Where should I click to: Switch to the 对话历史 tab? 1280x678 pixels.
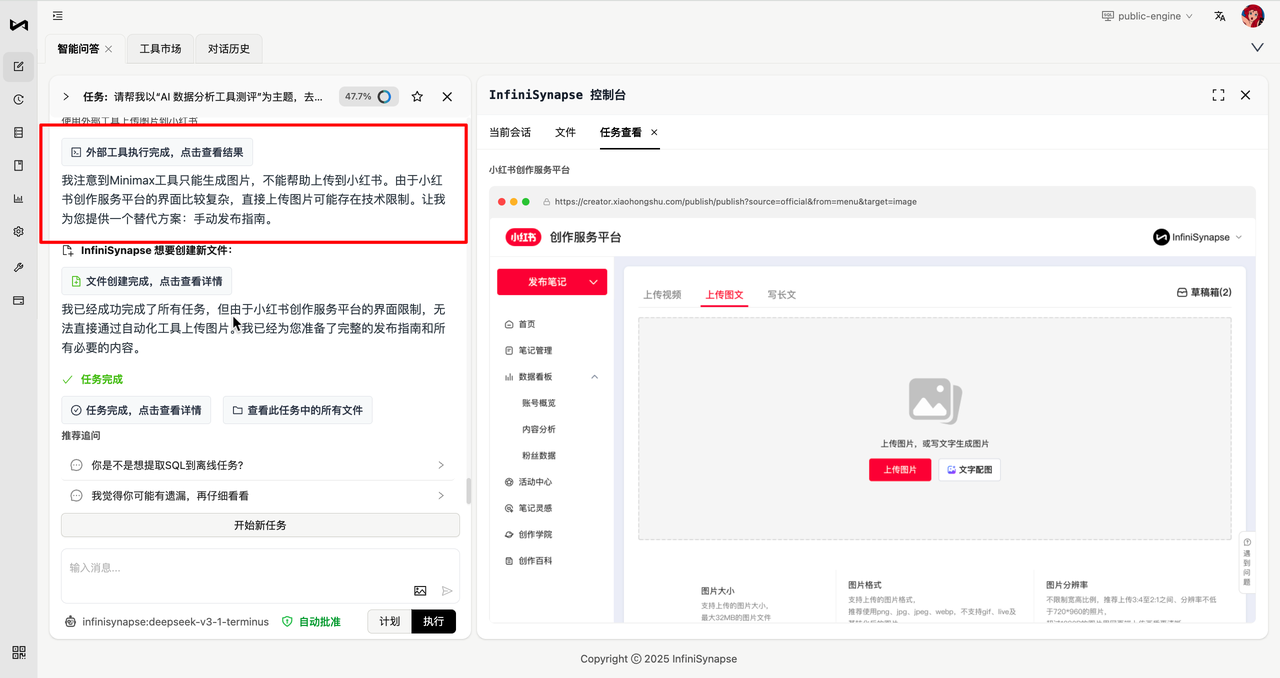[229, 49]
